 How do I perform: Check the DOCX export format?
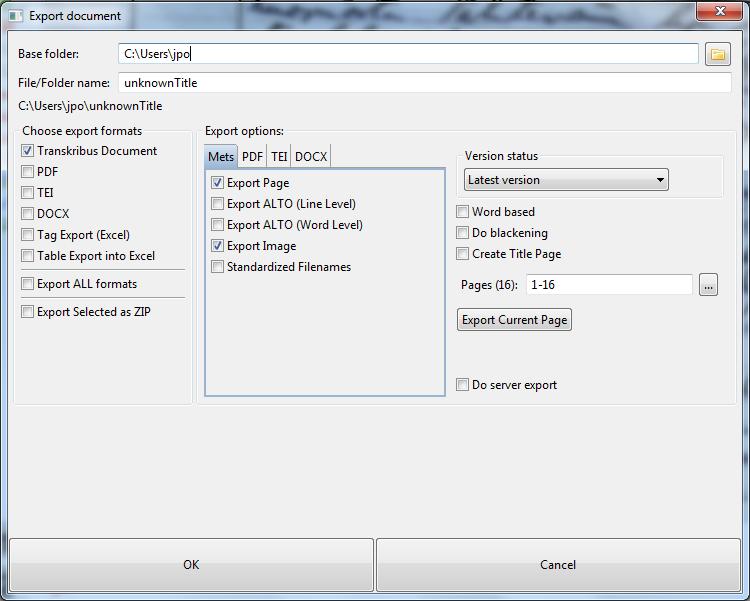point(27,214)
